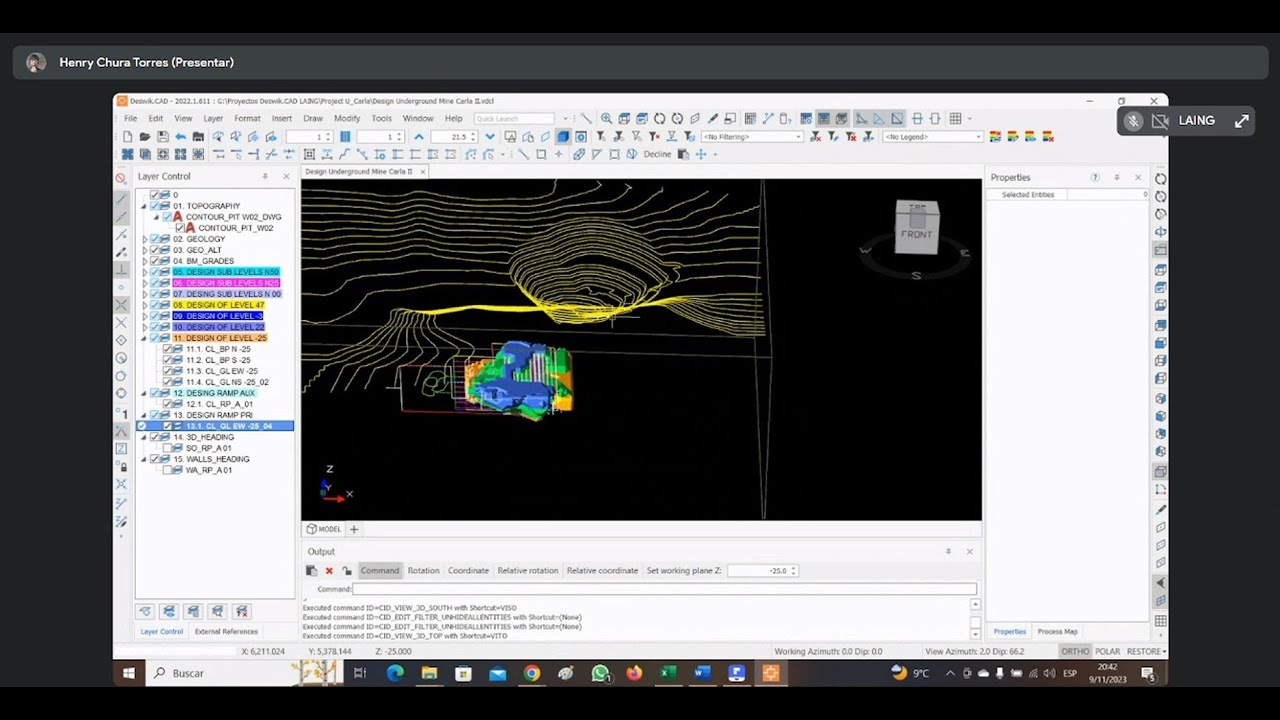Click the first layer button below layer tree

coord(146,611)
